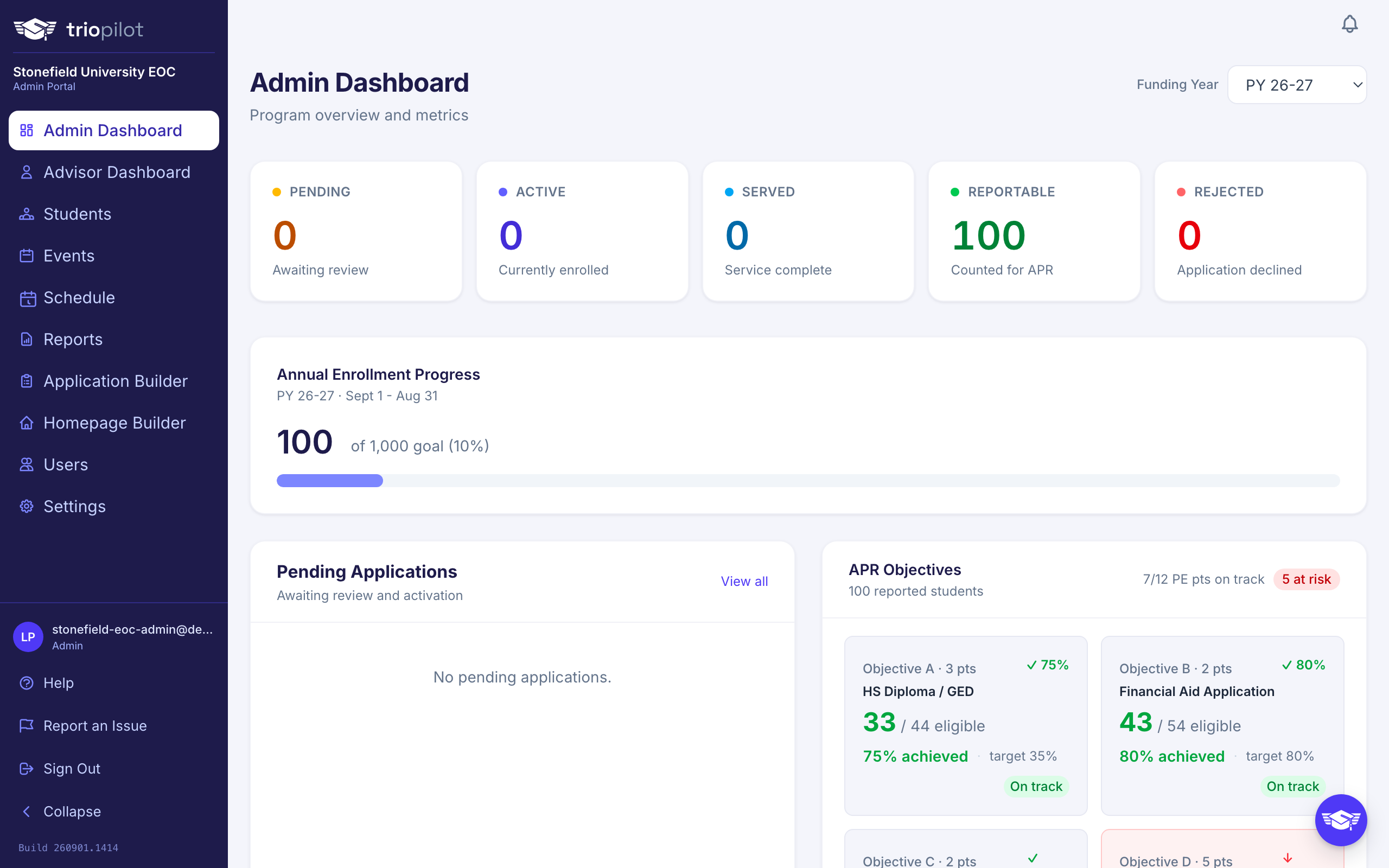Click the Advisor Dashboard person icon
The image size is (1389, 868).
click(27, 172)
